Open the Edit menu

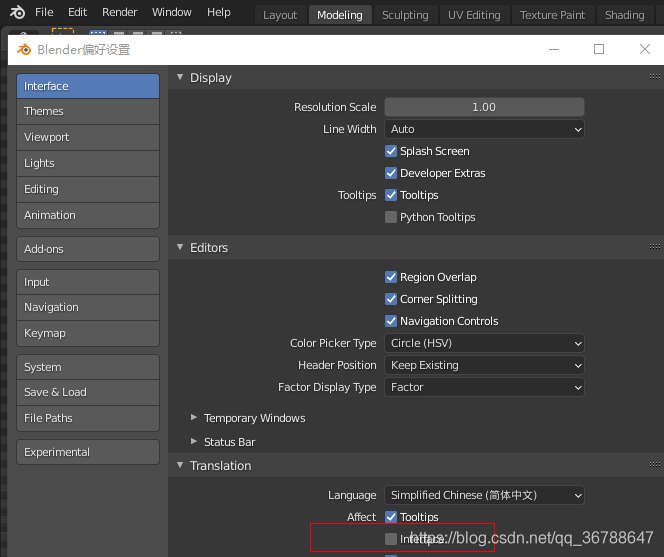(x=77, y=12)
